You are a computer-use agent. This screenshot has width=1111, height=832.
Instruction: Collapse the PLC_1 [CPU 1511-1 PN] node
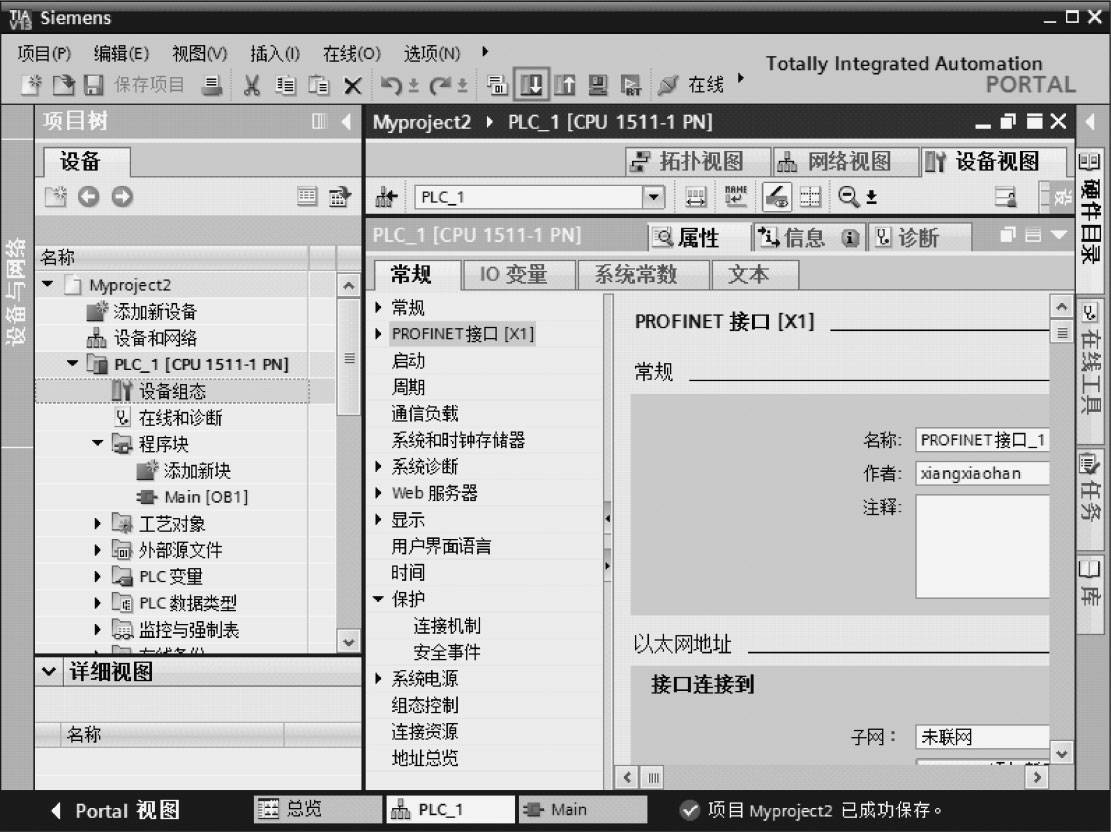[x=72, y=364]
